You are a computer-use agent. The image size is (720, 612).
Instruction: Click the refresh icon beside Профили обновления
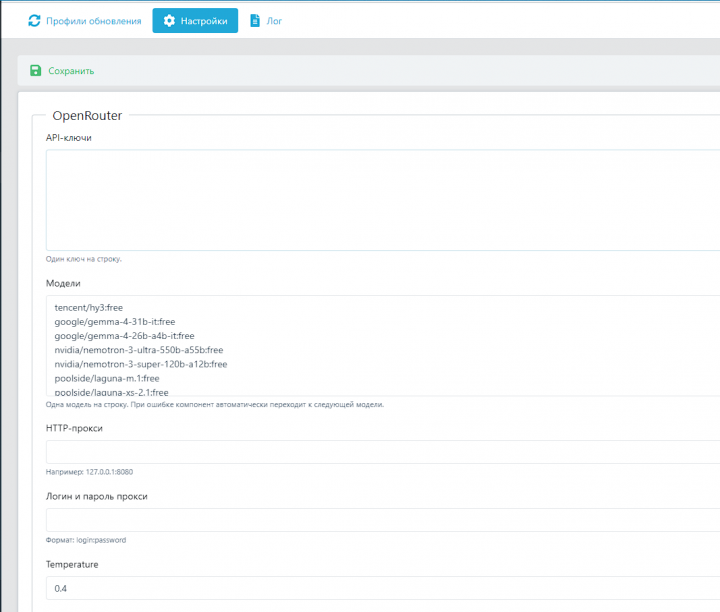(x=34, y=21)
